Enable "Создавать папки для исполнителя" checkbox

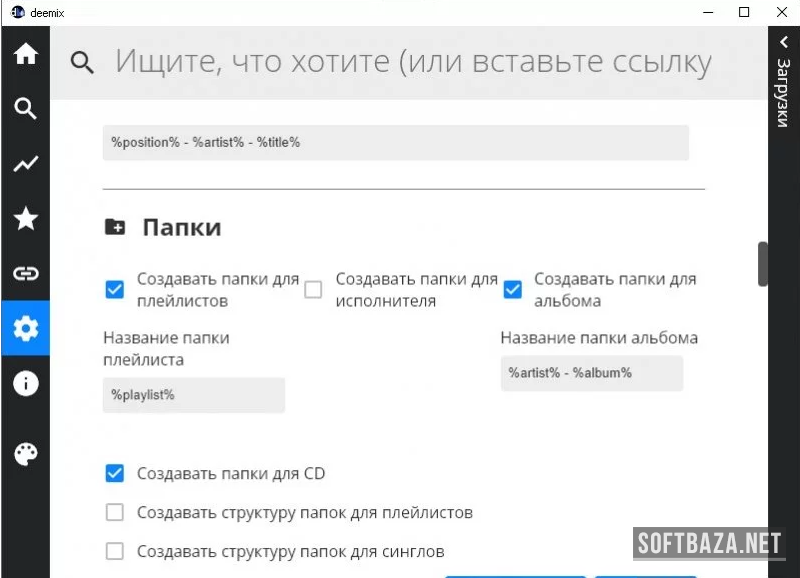click(313, 290)
